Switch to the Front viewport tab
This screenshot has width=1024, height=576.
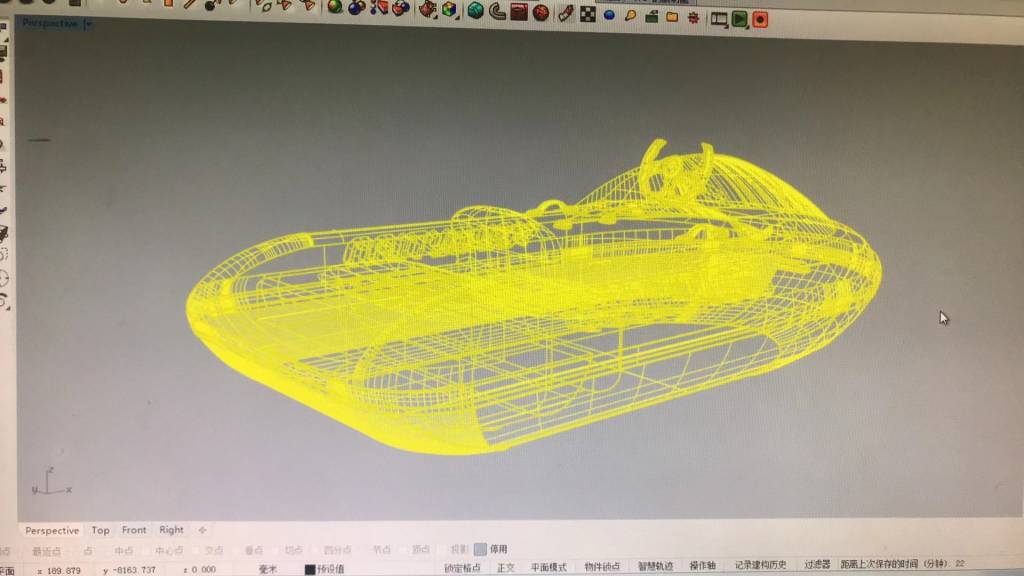tap(134, 530)
